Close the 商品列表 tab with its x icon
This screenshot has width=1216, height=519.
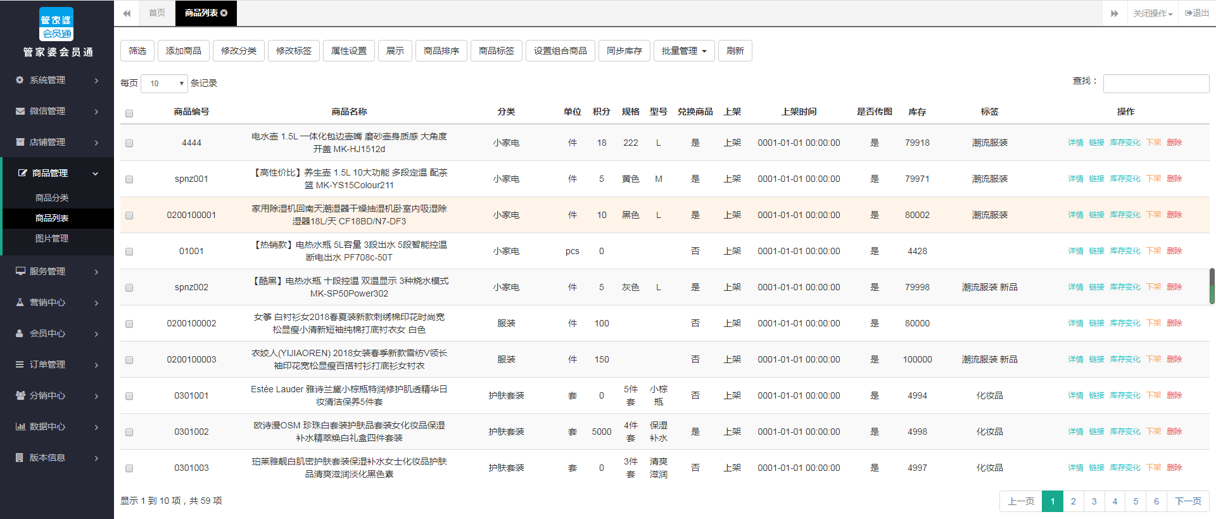[x=224, y=13]
